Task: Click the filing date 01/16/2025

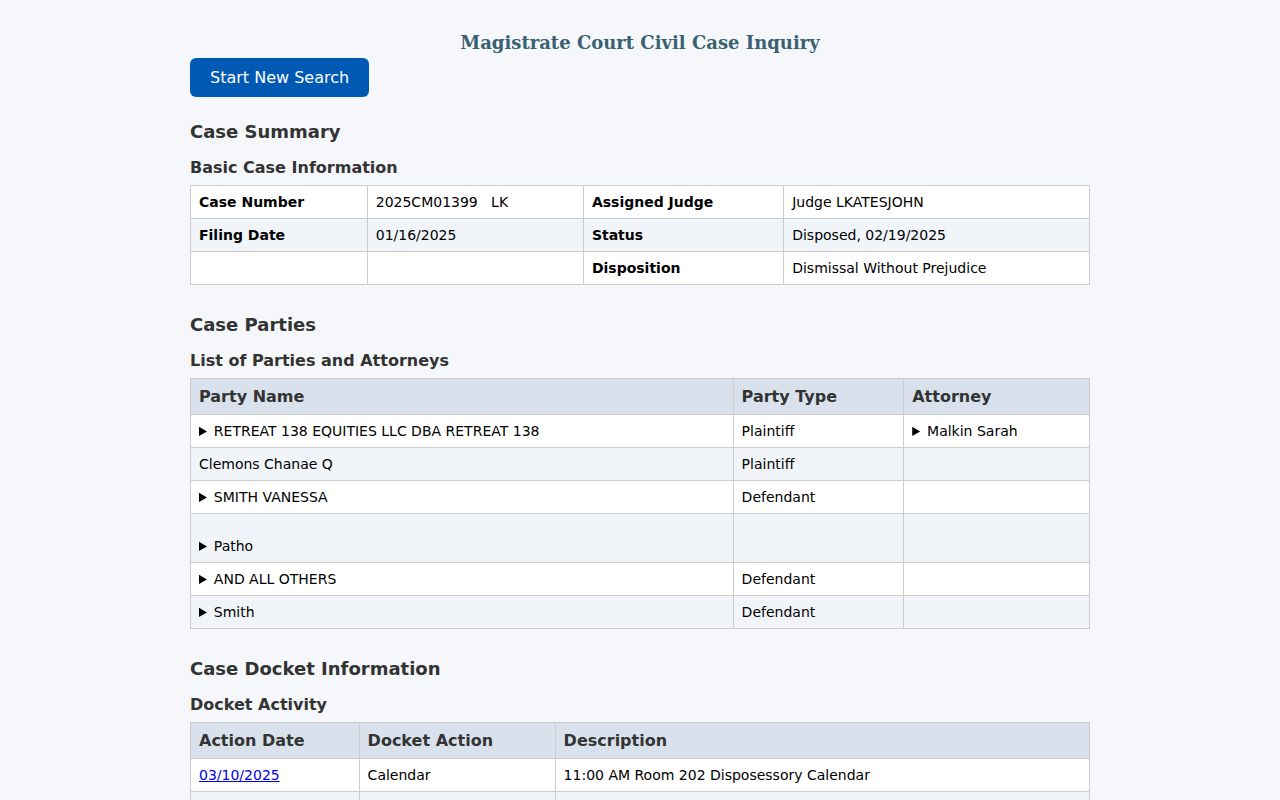Action: click(x=416, y=235)
